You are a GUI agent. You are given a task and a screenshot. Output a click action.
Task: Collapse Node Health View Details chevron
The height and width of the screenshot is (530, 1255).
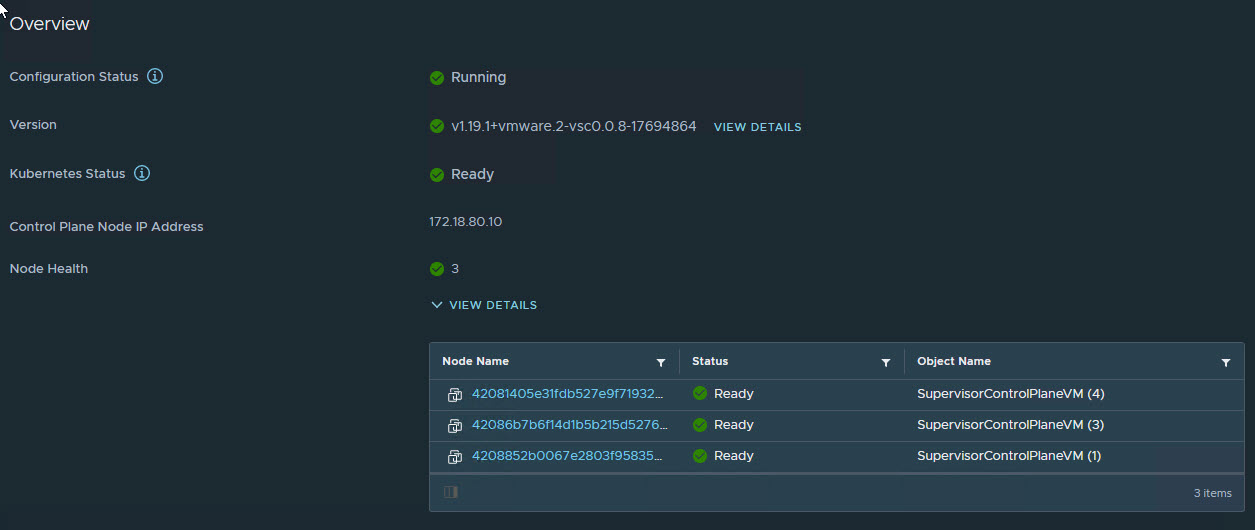tap(437, 305)
